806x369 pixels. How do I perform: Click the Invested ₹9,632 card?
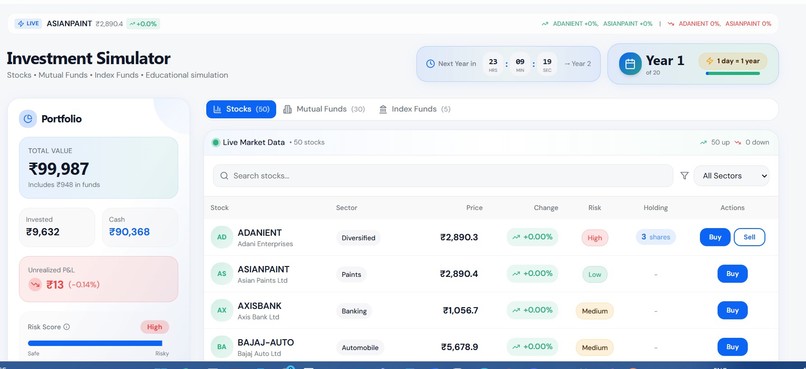click(57, 227)
